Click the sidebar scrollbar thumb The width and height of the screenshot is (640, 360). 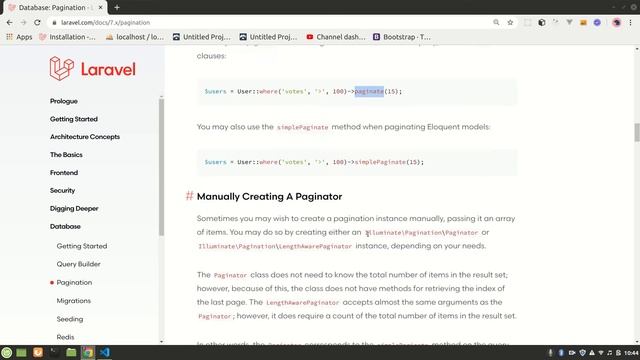click(x=161, y=167)
